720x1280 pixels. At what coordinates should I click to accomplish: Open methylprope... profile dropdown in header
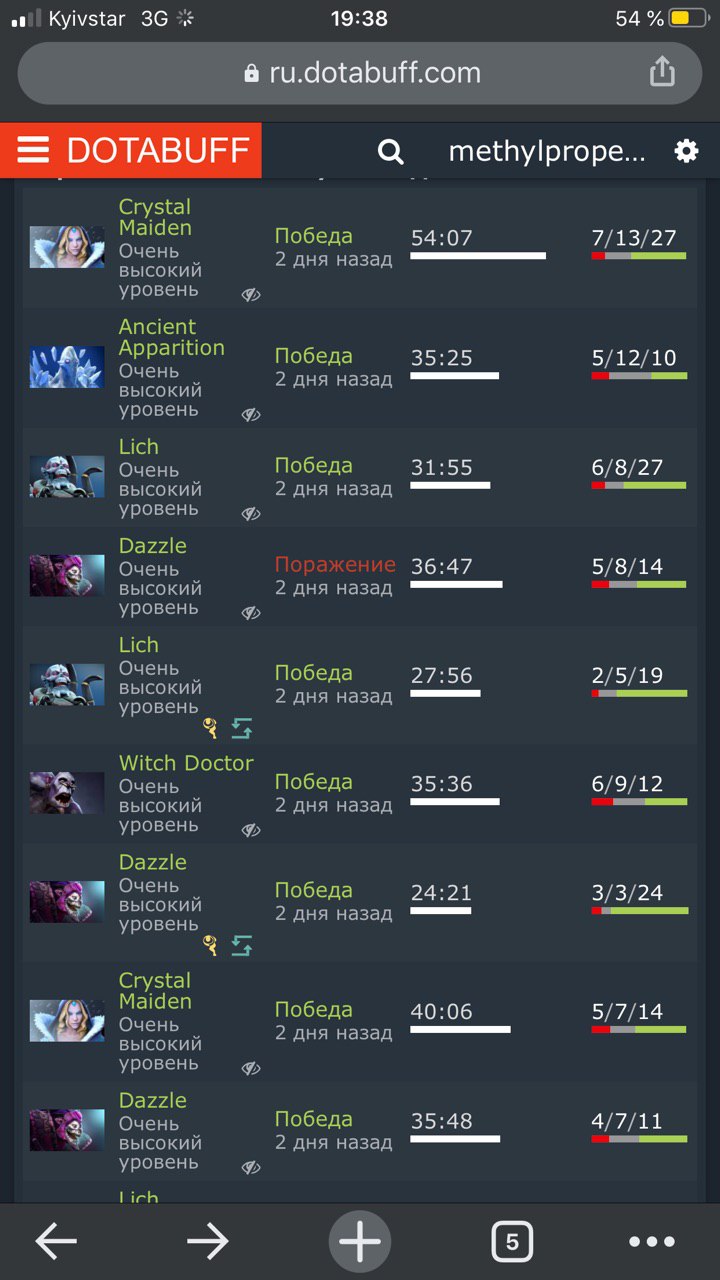pyautogui.click(x=547, y=152)
